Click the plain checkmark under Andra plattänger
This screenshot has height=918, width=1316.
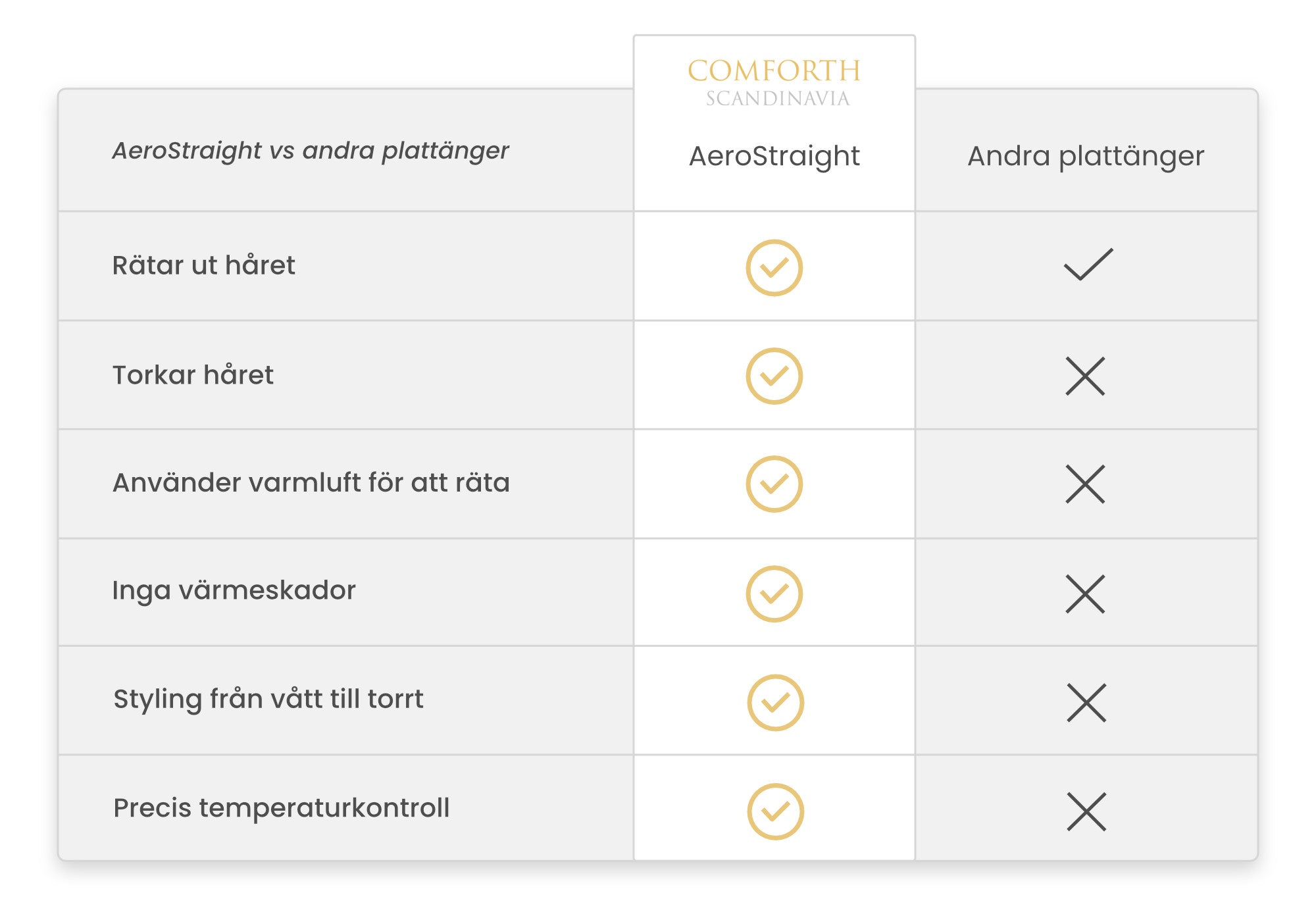pyautogui.click(x=1088, y=265)
